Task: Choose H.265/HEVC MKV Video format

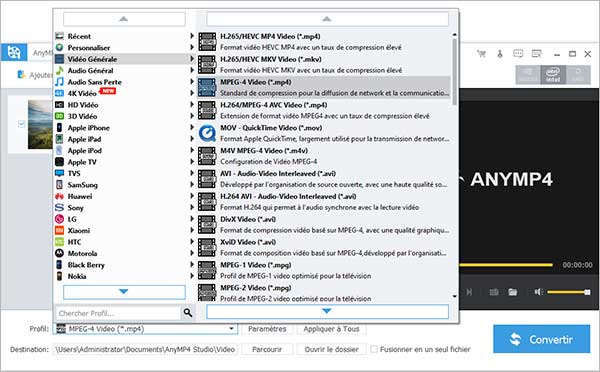Action: pyautogui.click(x=324, y=65)
